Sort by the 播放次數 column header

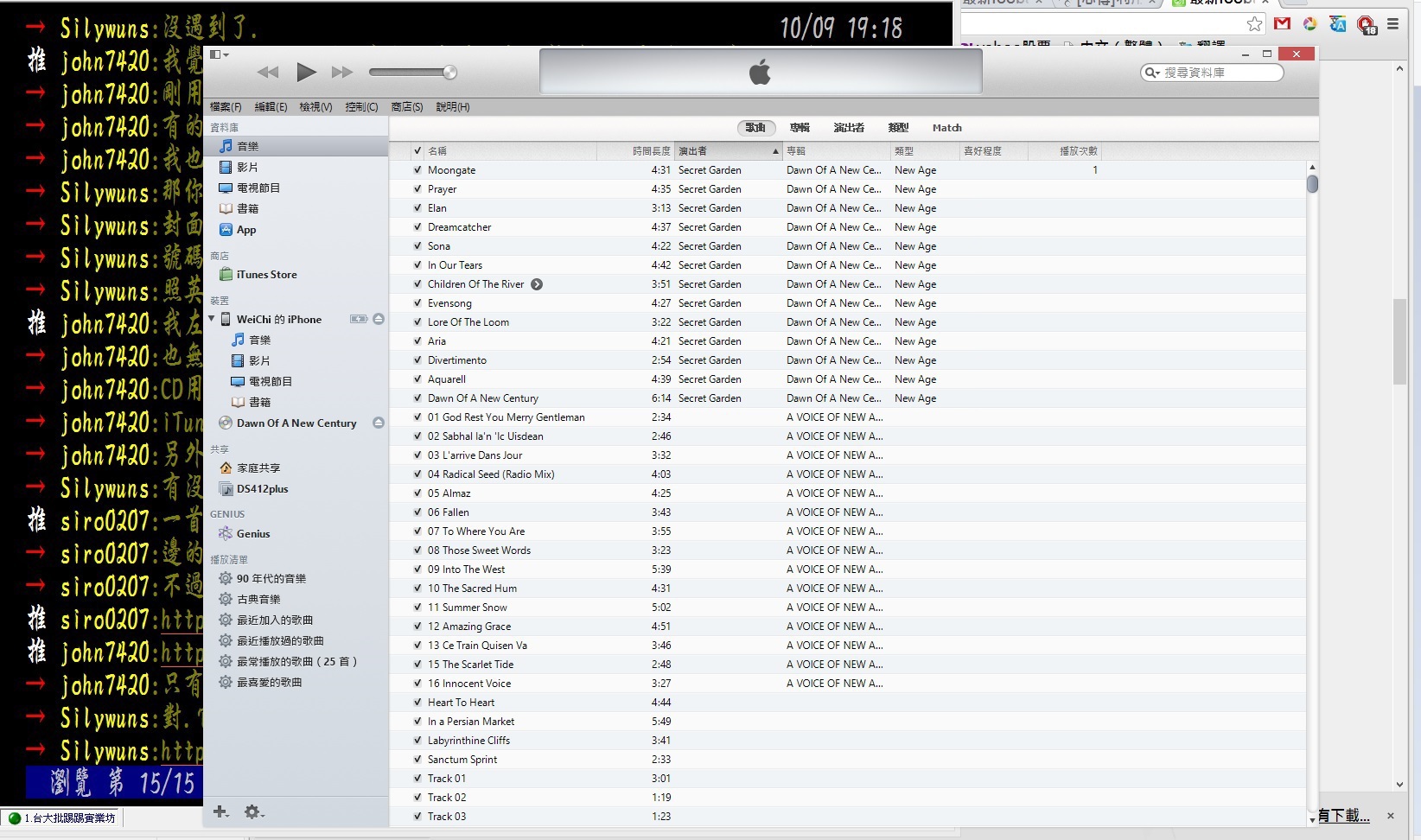[x=1065, y=151]
